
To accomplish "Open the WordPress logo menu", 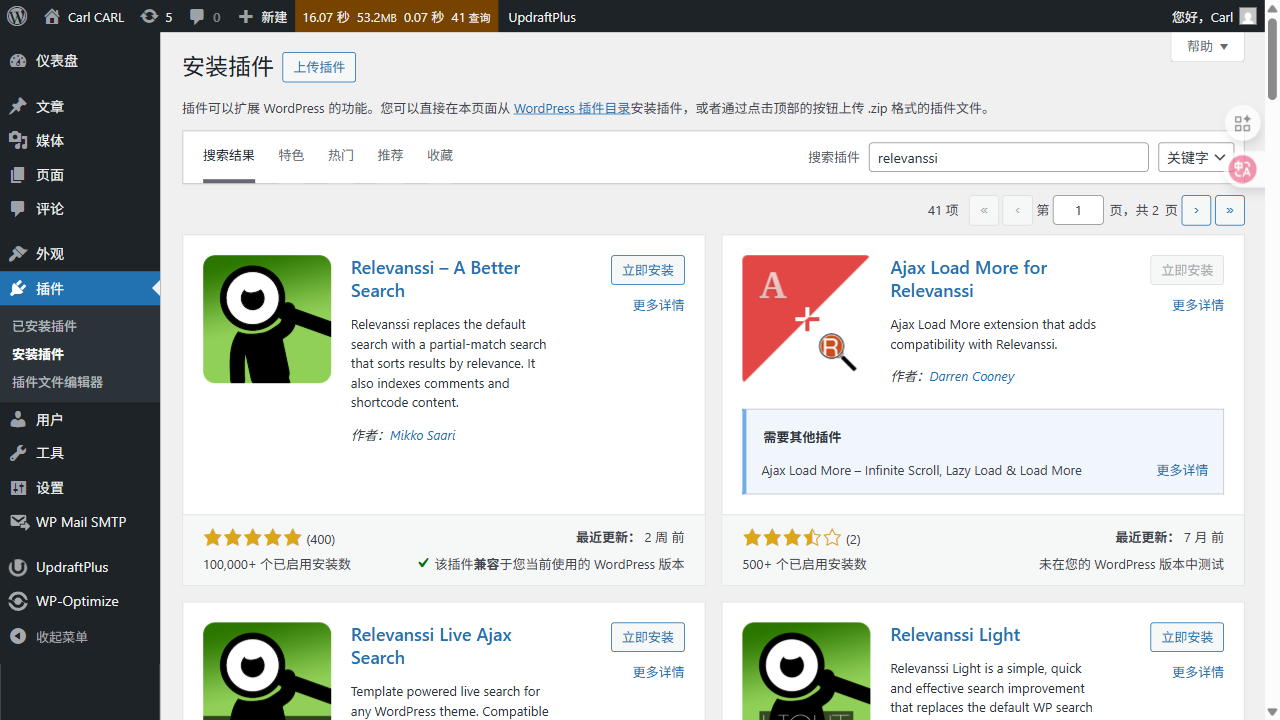I will pyautogui.click(x=16, y=16).
